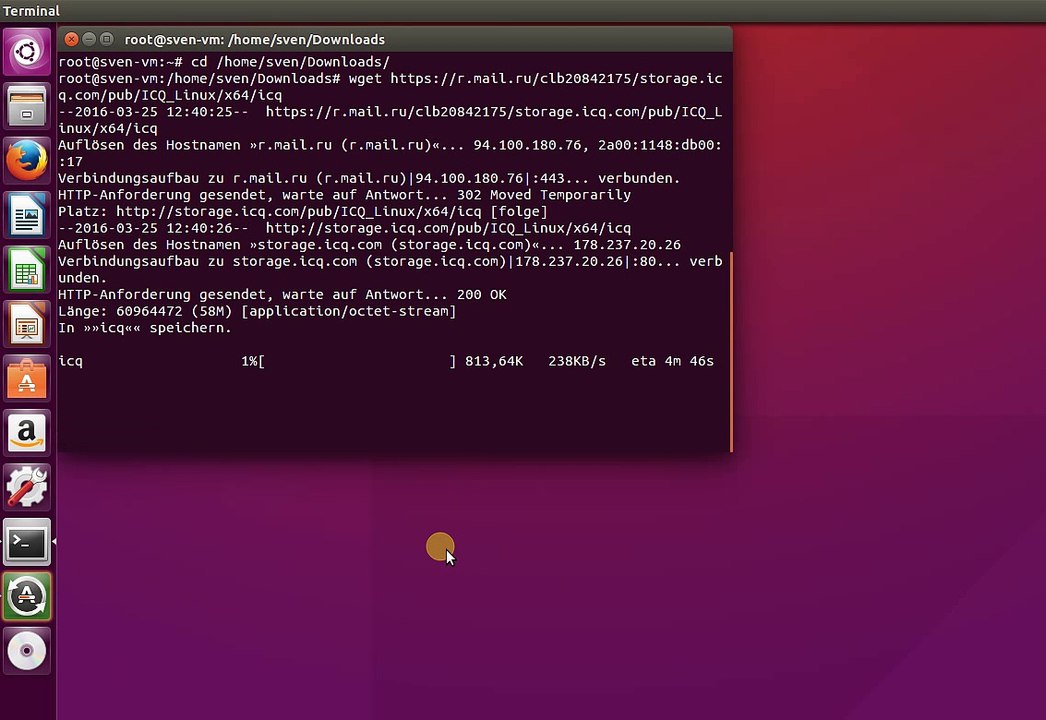Image resolution: width=1046 pixels, height=720 pixels.
Task: Open the Software Updater icon
Action: pos(27,597)
